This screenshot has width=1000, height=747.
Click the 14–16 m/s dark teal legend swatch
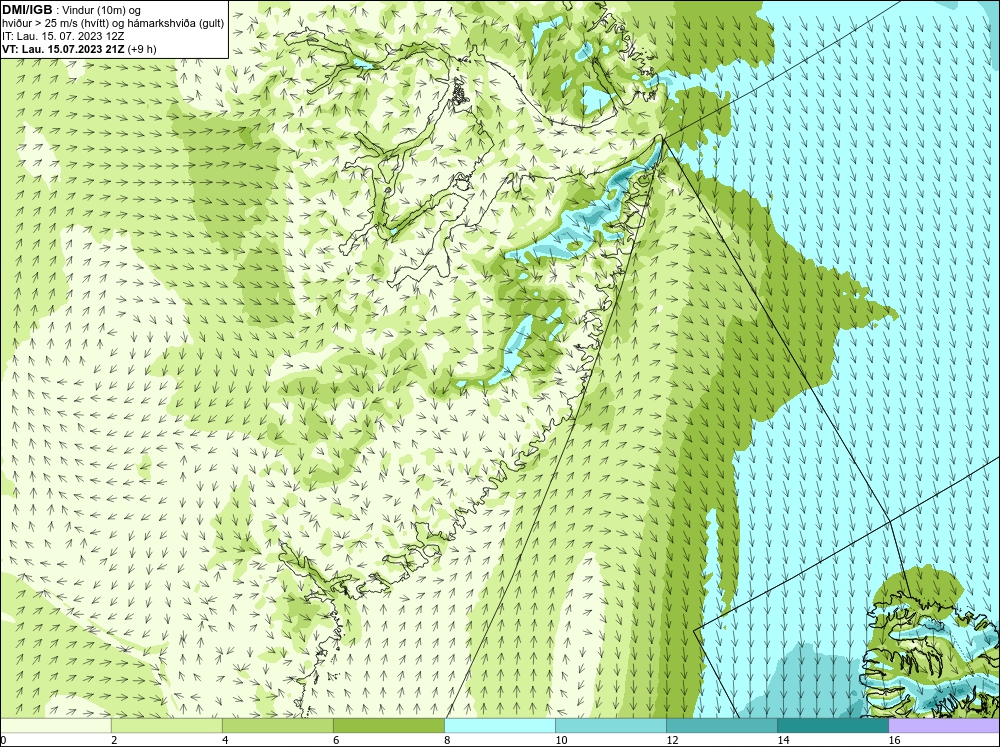pos(832,725)
